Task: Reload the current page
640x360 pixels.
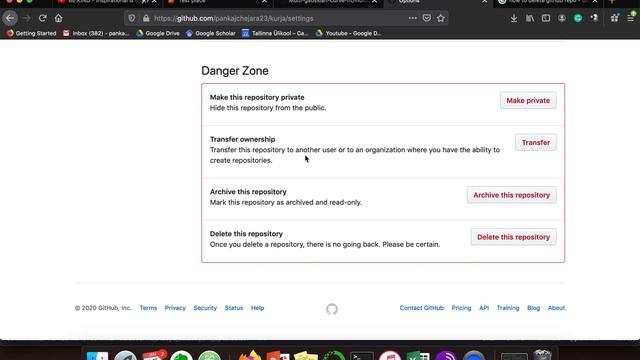Action: click(x=42, y=18)
